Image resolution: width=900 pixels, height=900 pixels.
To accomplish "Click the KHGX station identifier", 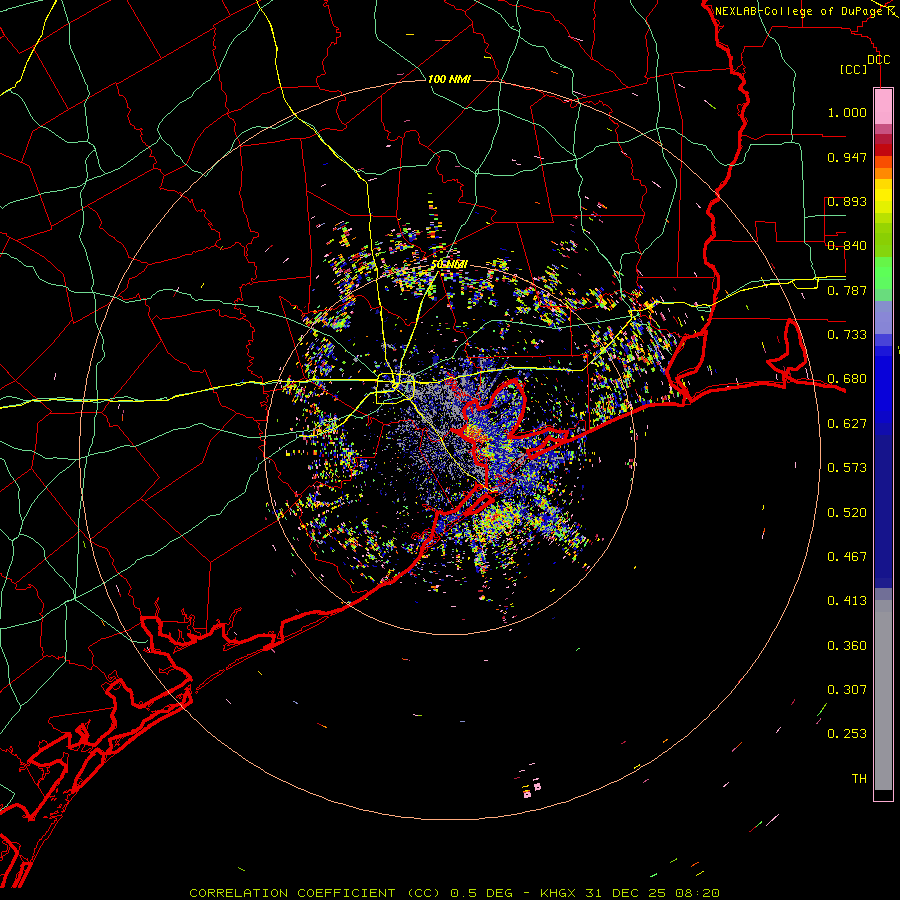I will pyautogui.click(x=559, y=893).
